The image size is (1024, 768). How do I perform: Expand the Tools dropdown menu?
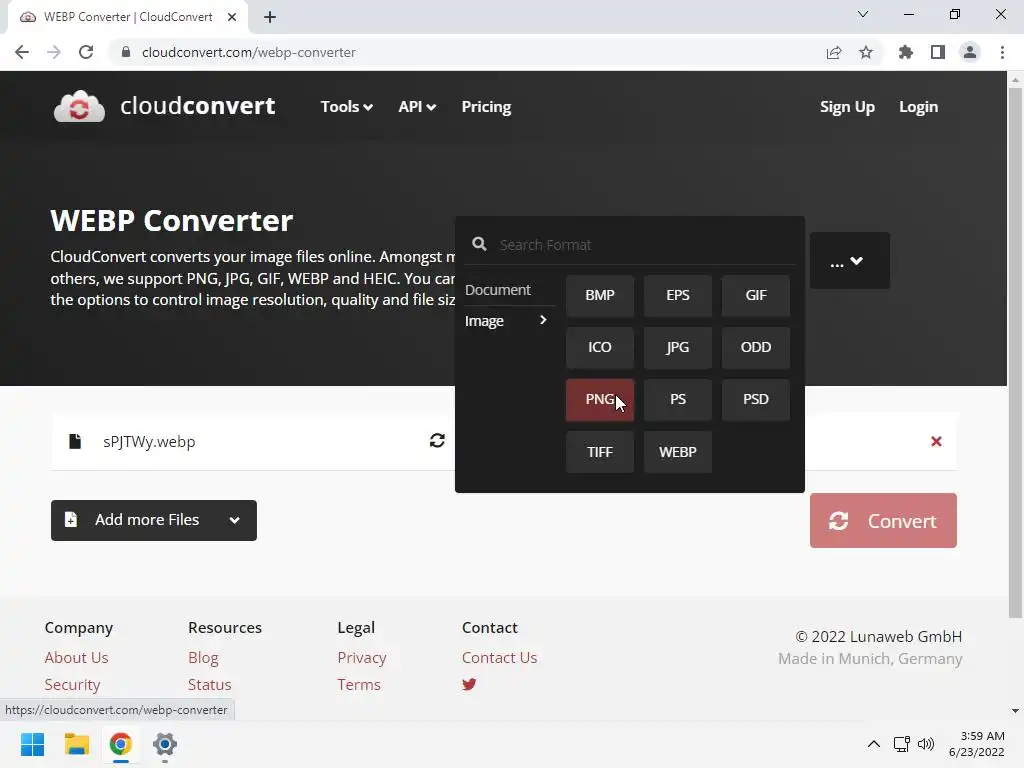coord(346,106)
